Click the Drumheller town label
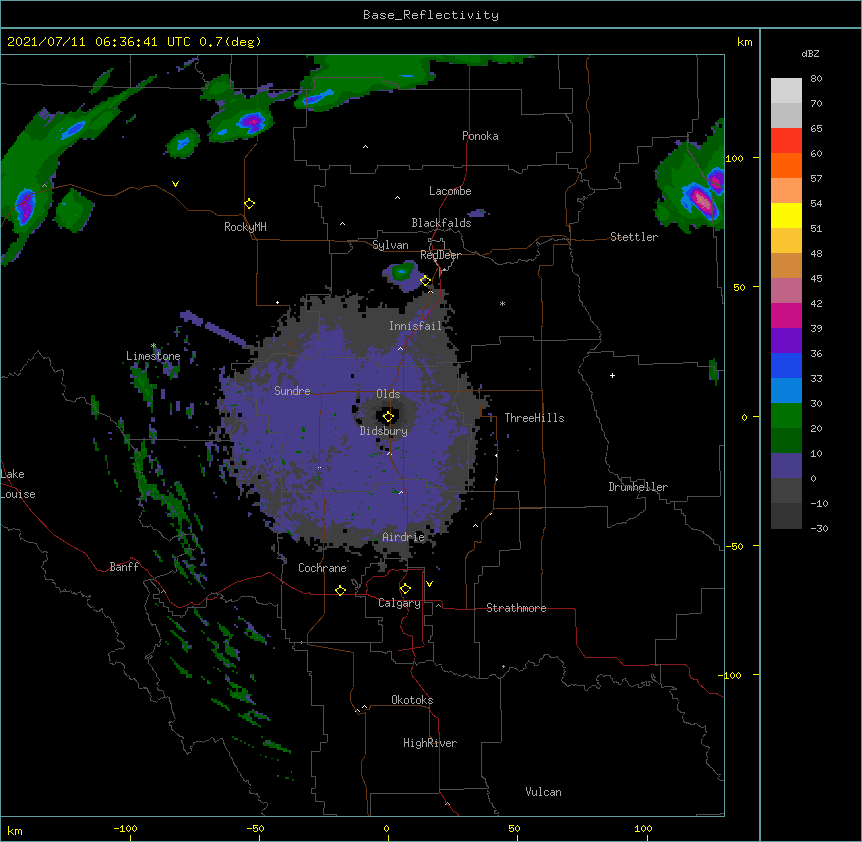 [638, 487]
